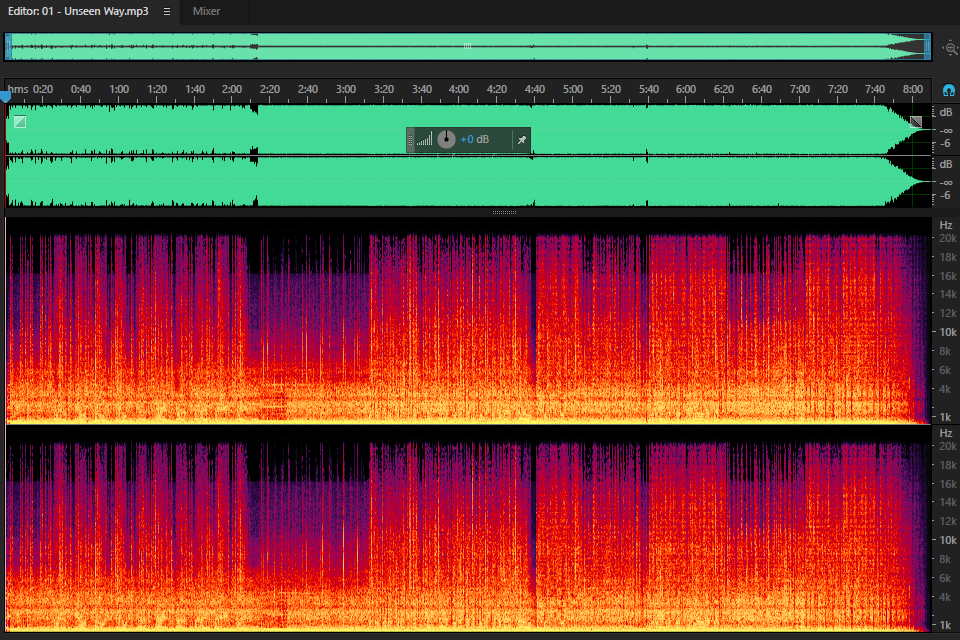Click the 2:20 mark on the timeline ruler
This screenshot has width=960, height=640.
[x=270, y=89]
